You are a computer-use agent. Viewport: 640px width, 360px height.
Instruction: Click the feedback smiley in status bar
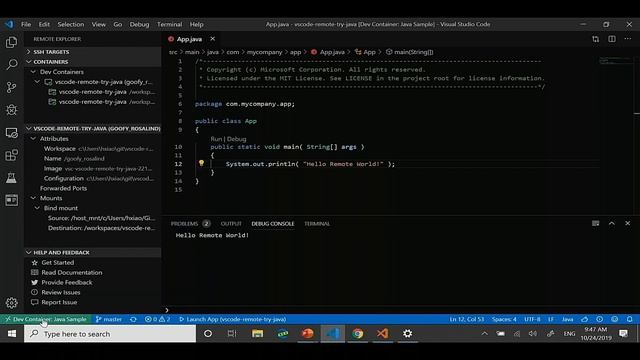(614, 319)
